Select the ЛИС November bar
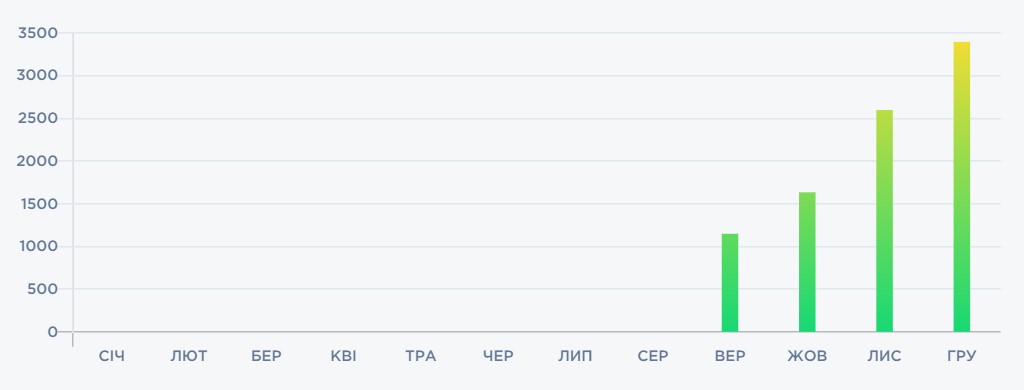 [x=884, y=221]
